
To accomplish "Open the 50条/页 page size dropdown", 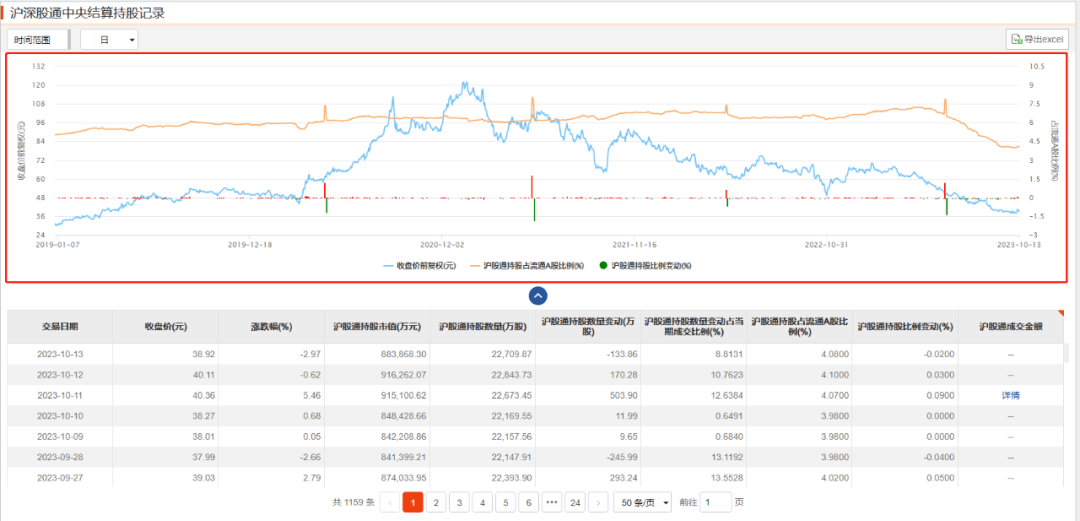I will [x=641, y=503].
